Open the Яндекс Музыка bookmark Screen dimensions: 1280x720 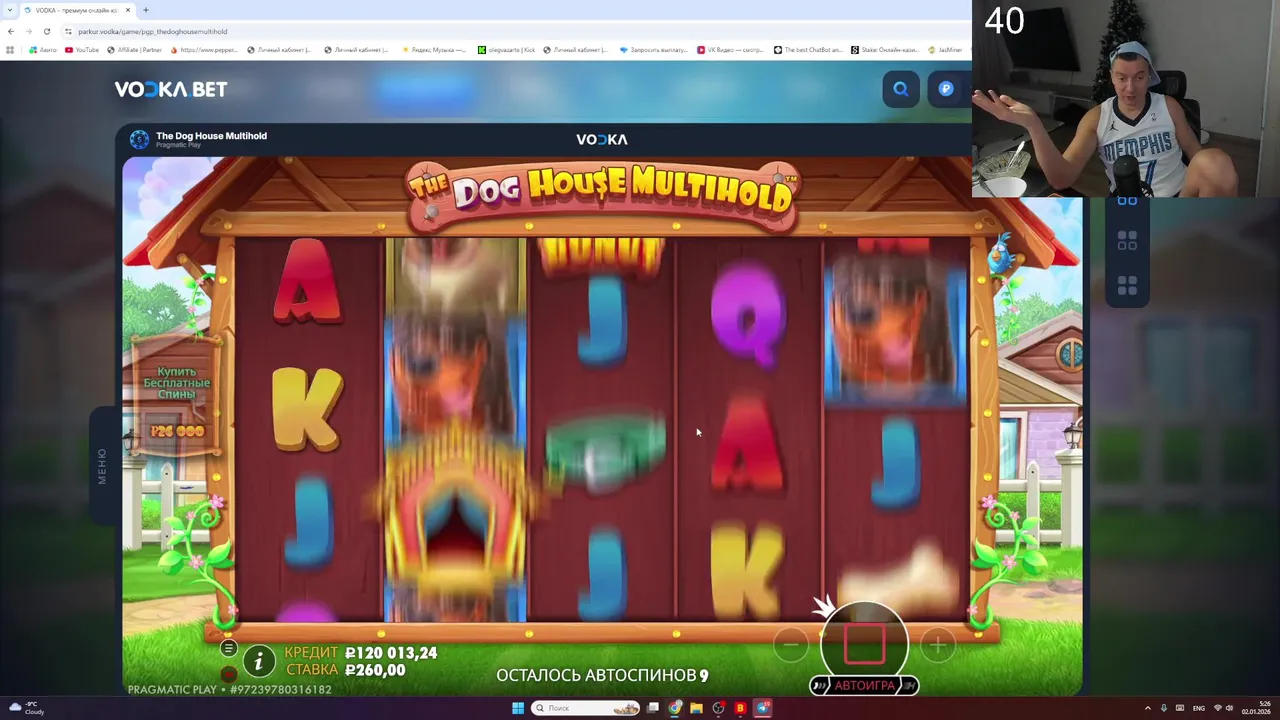(x=434, y=50)
